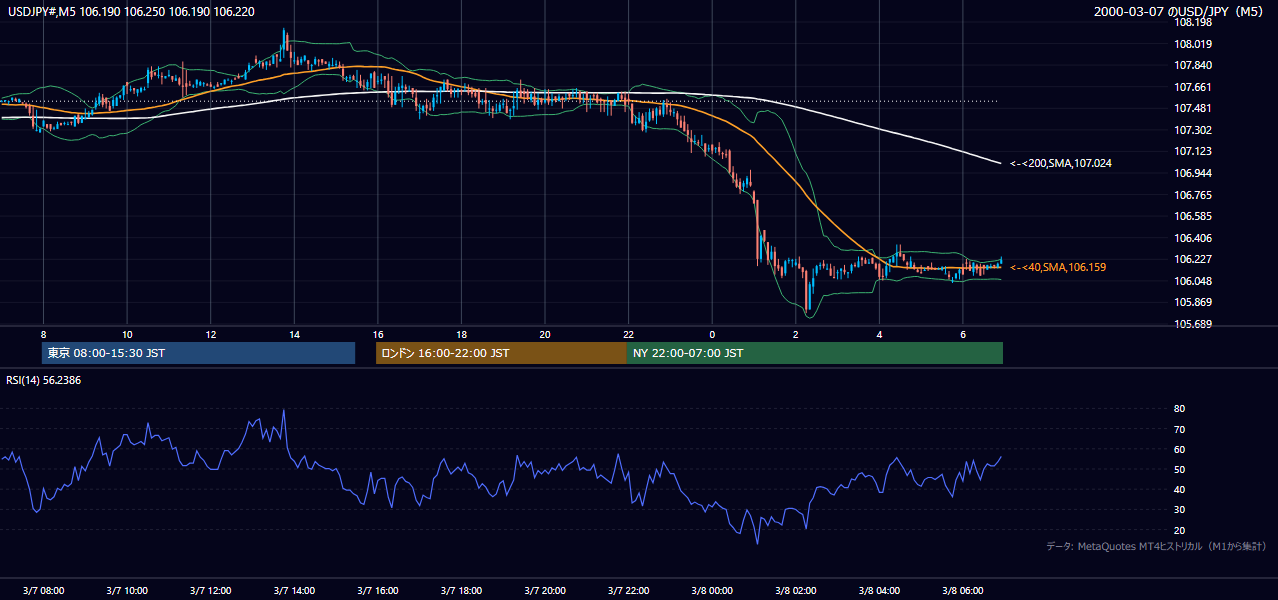Click the RSI(14) 56.2386 indicator label

coord(44,381)
